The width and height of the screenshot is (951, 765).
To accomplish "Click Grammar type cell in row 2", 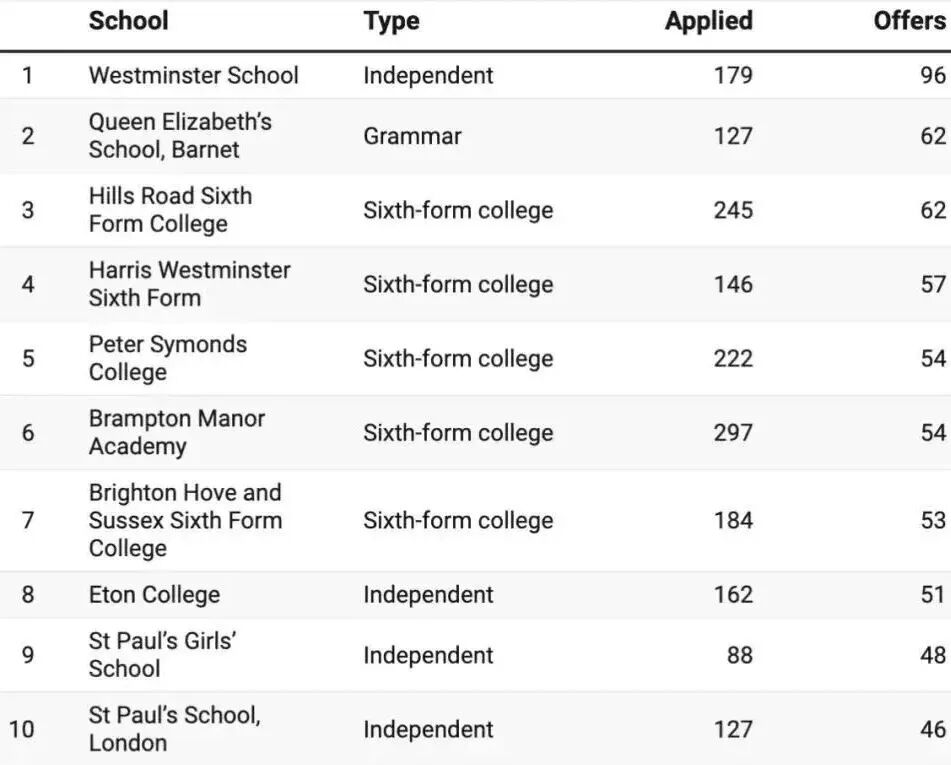I will [412, 136].
